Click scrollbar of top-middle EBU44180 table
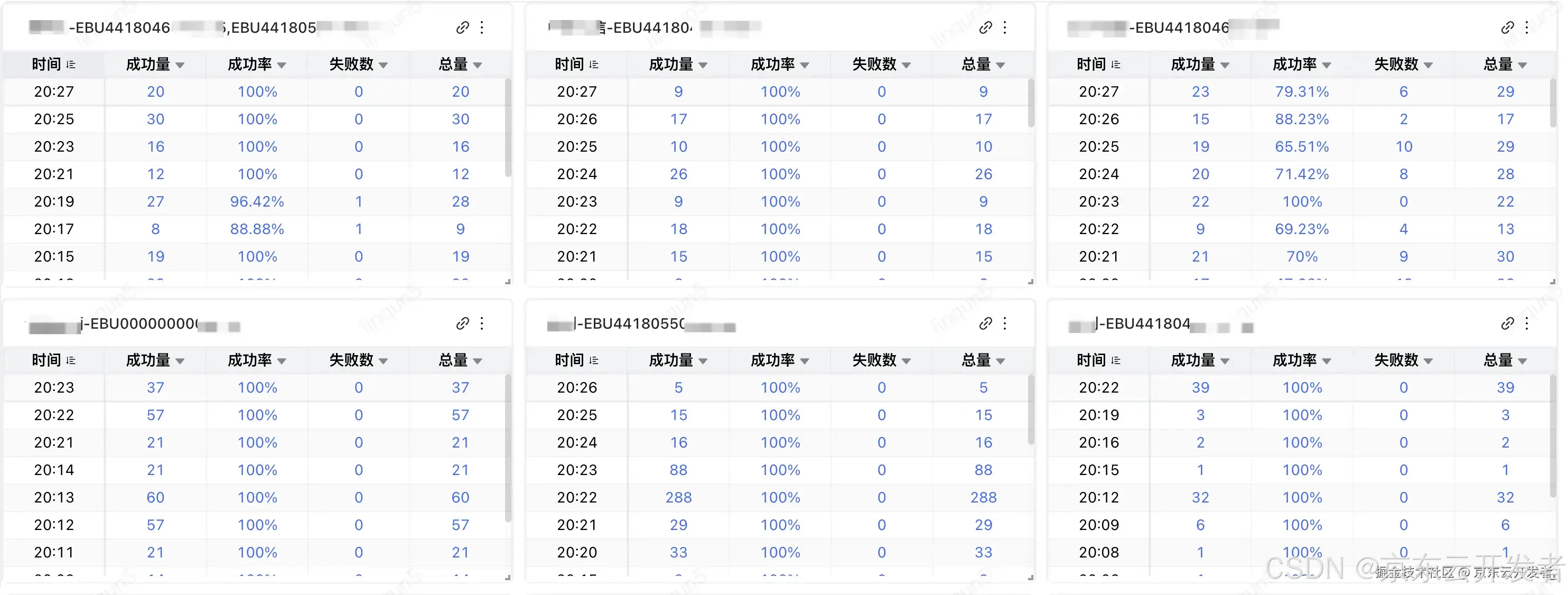 (1031, 104)
